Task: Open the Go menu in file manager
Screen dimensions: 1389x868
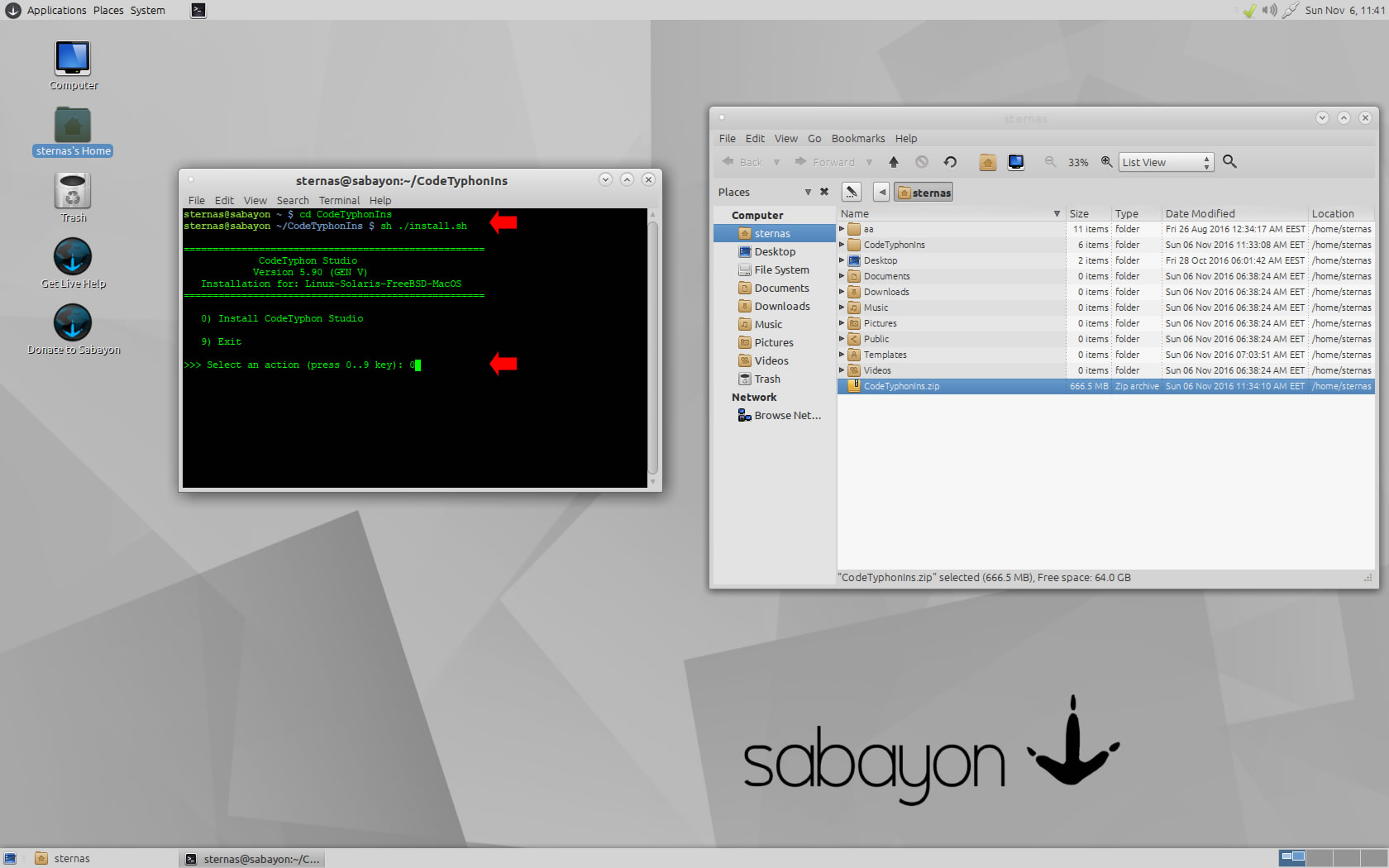Action: click(x=814, y=138)
